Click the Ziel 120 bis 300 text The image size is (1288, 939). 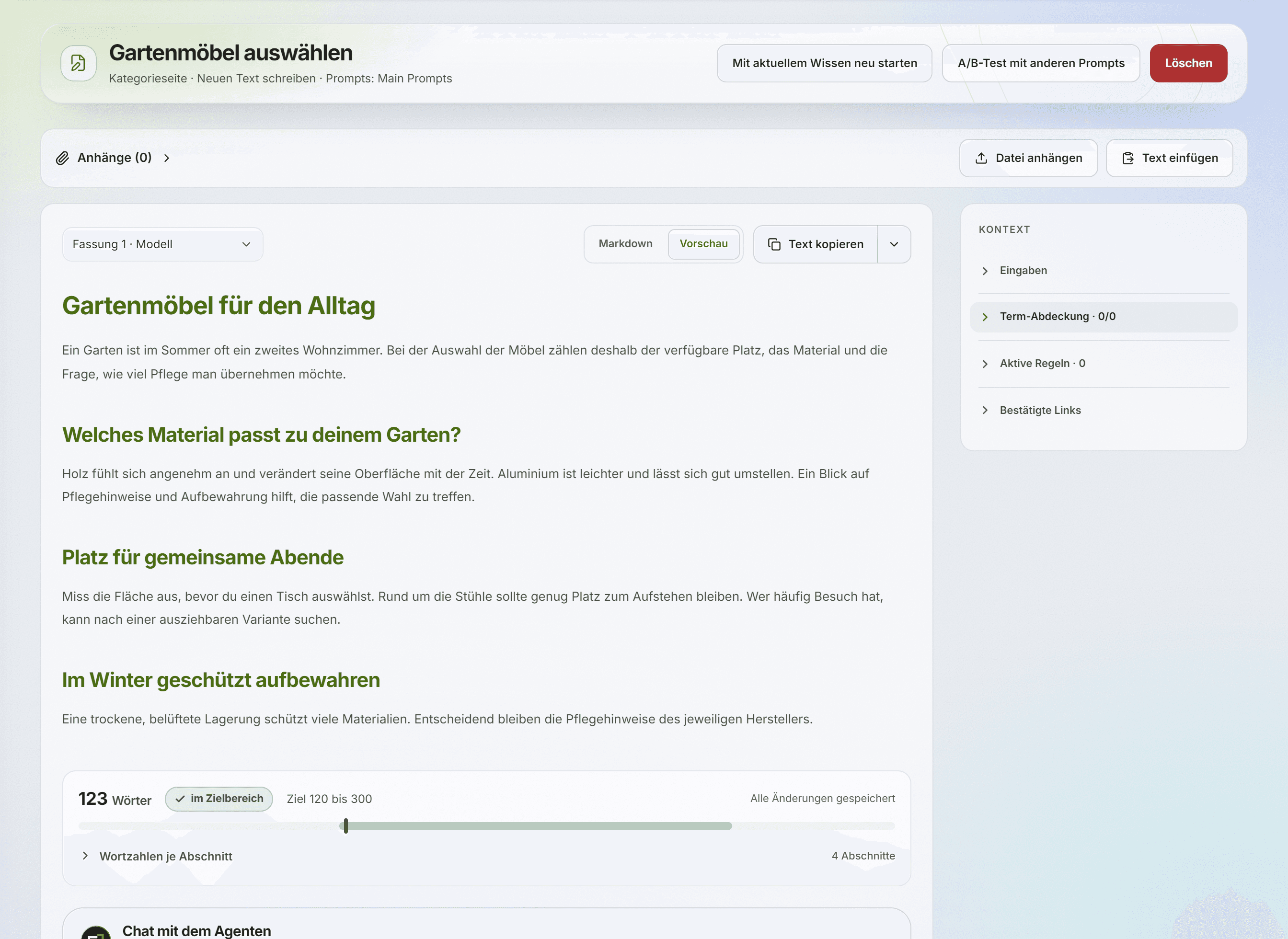(329, 799)
